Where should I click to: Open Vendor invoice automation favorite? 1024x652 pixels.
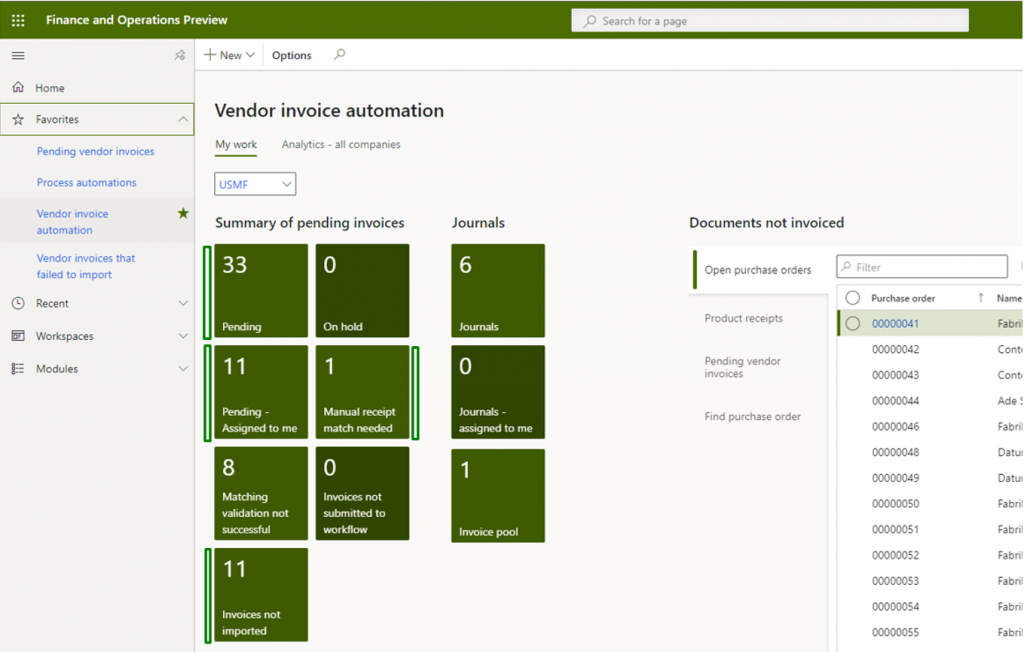click(72, 221)
